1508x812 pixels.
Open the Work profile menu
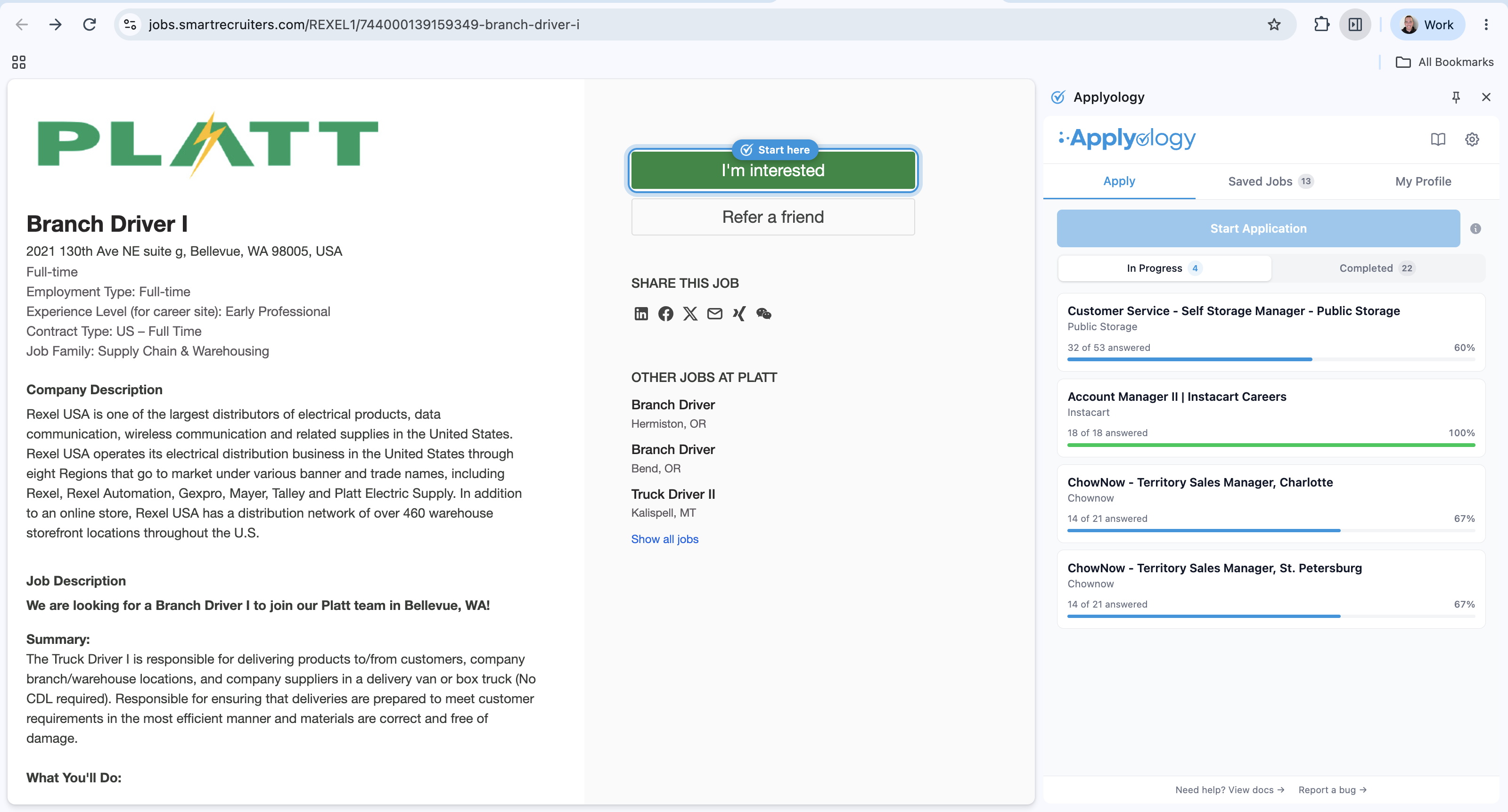pos(1427,24)
